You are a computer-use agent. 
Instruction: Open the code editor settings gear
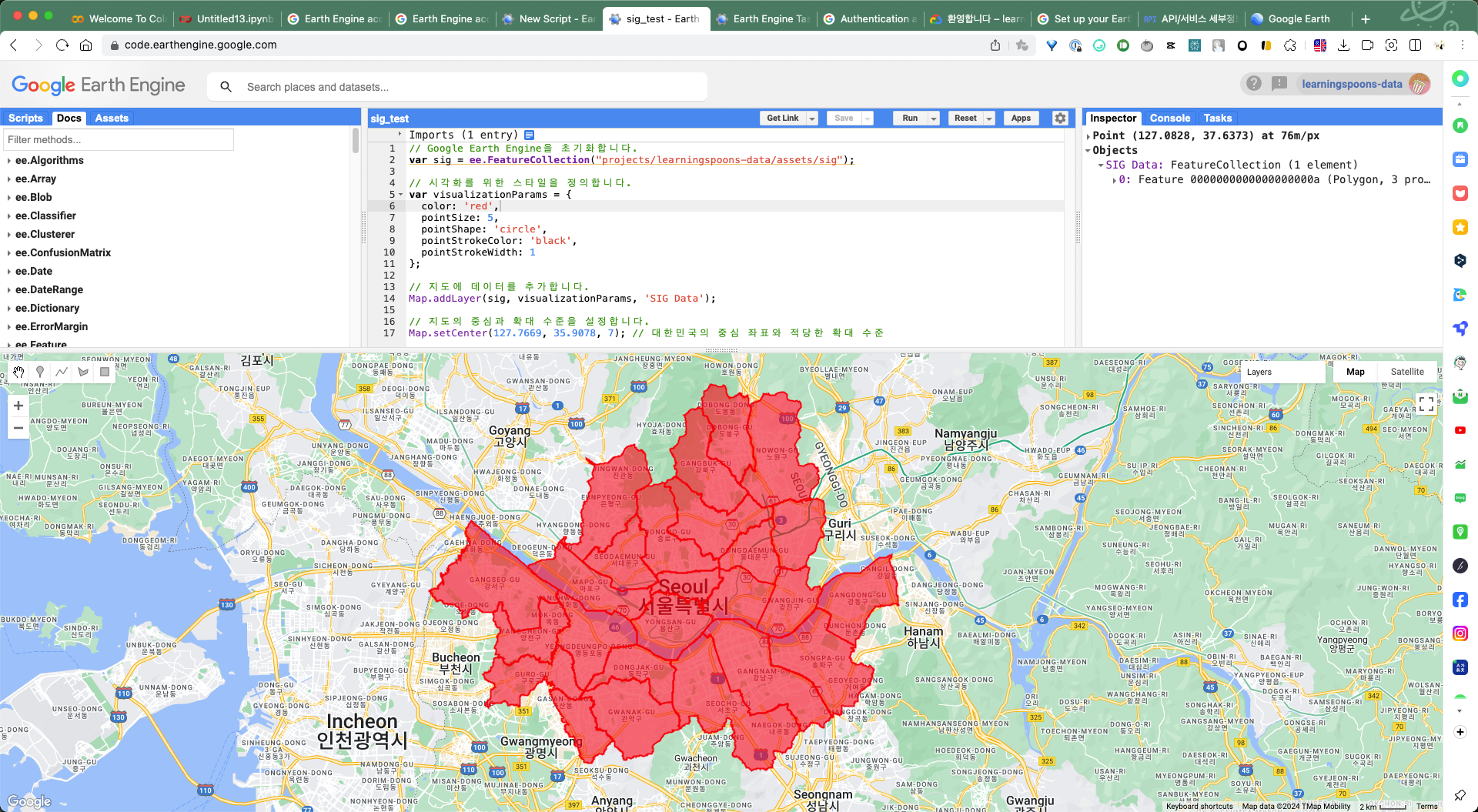coord(1060,118)
